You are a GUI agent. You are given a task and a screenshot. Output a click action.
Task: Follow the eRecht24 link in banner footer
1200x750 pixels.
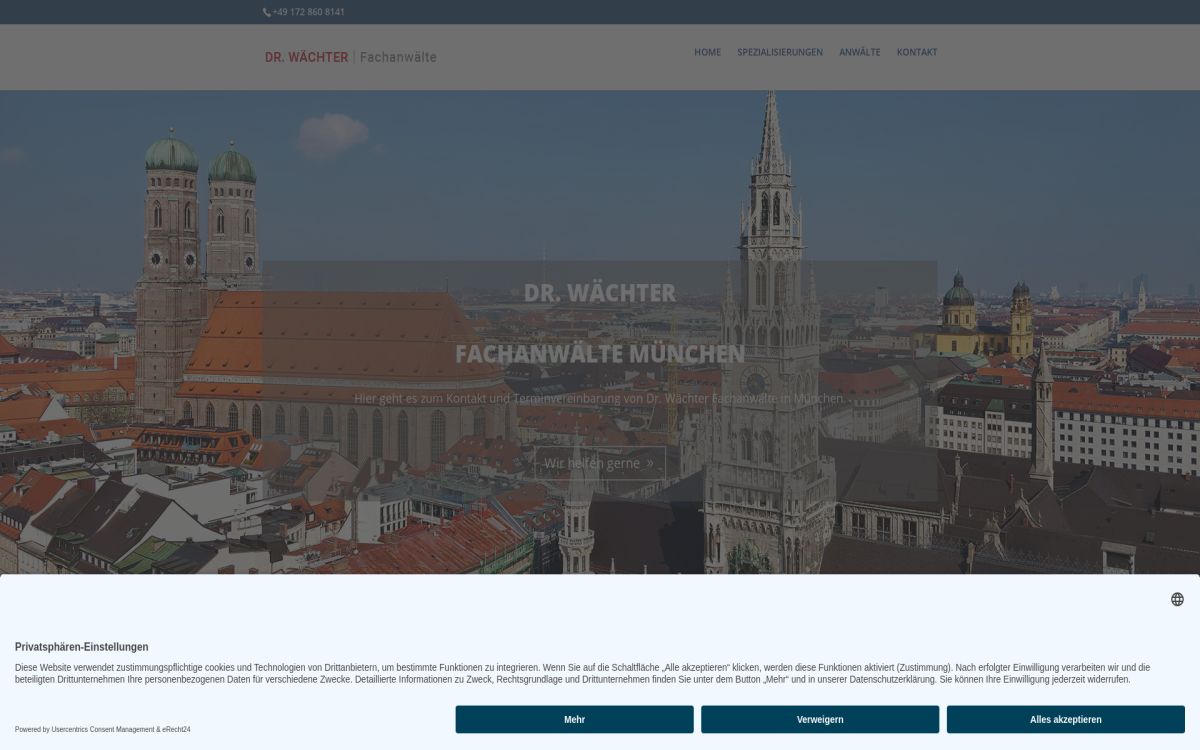(x=176, y=729)
